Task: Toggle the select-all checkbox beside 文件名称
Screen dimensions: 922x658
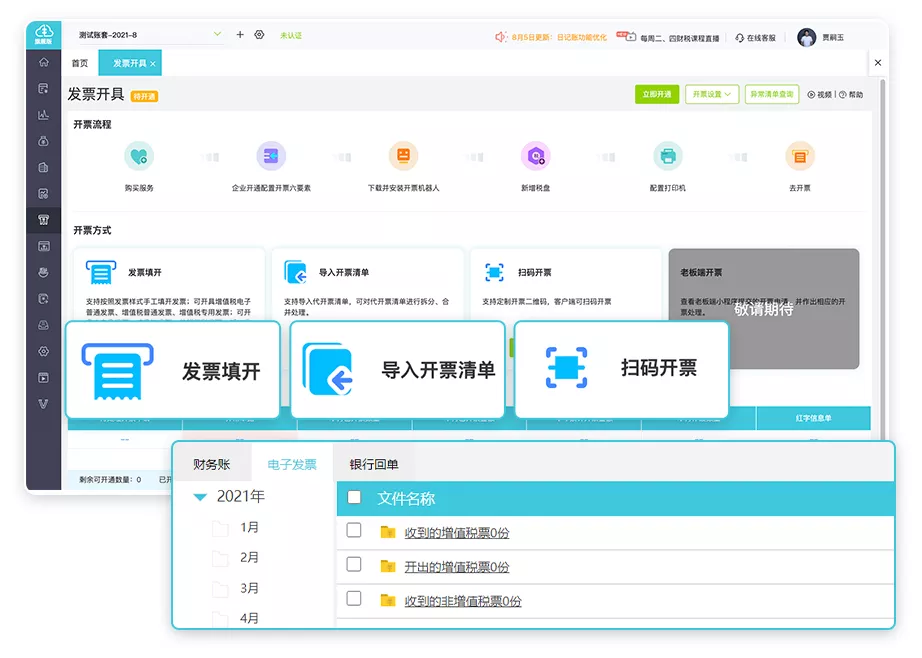Action: [354, 497]
